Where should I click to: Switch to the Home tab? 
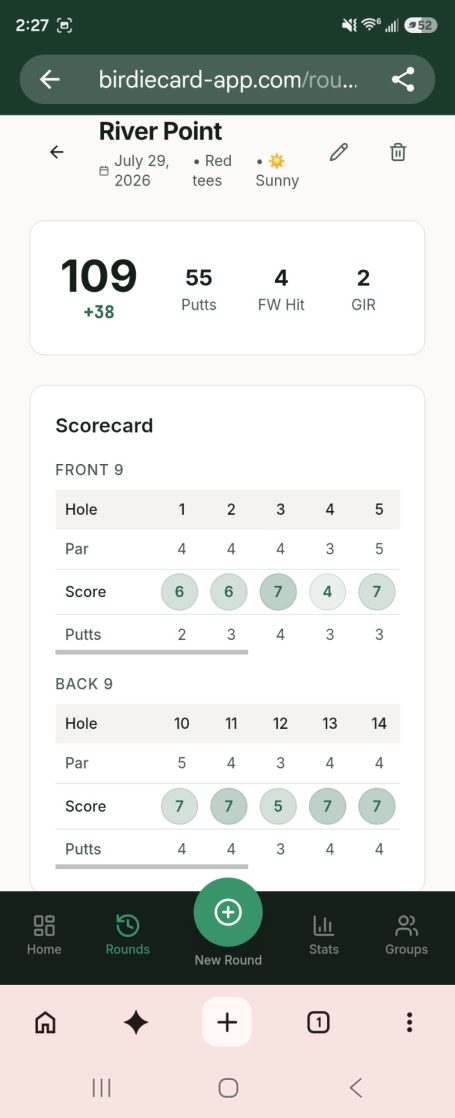[x=44, y=935]
